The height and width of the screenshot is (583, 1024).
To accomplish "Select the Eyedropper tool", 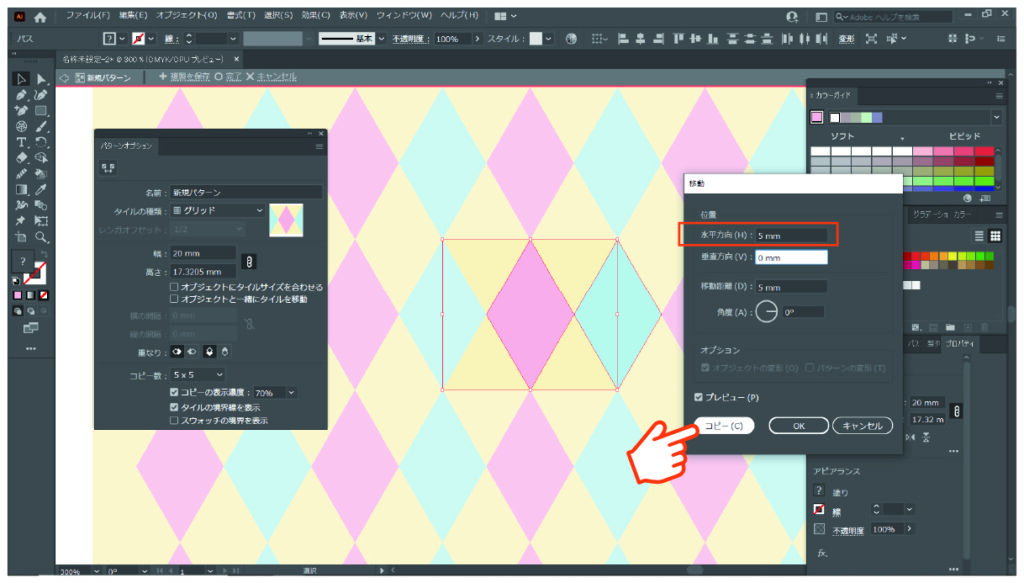I will 41,189.
